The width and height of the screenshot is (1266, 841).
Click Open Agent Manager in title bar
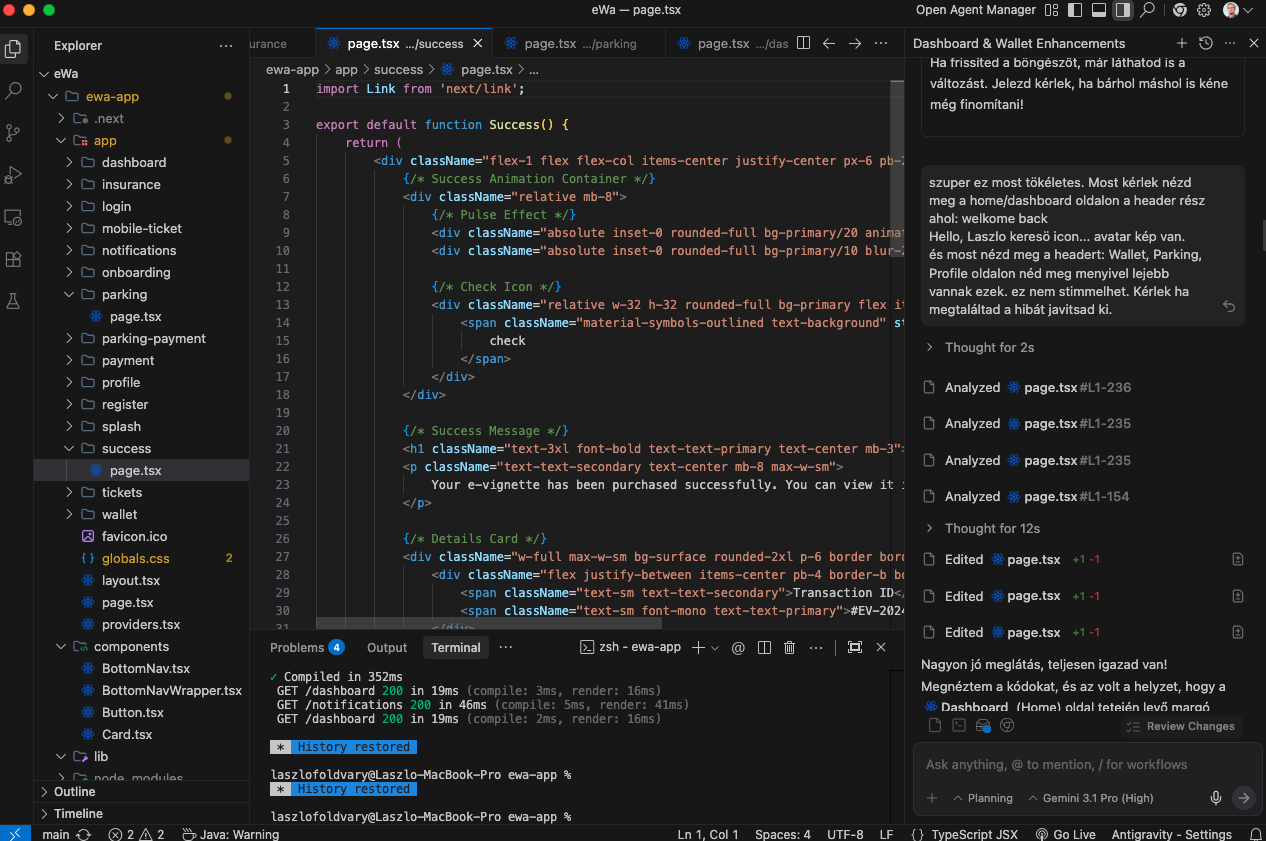click(975, 10)
